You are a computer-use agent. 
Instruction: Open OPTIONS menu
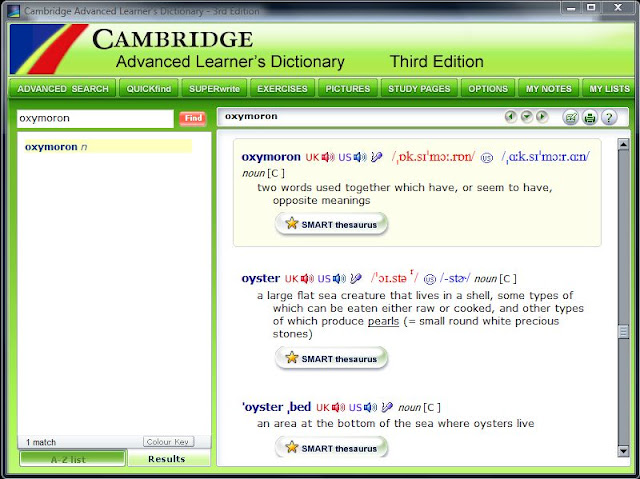pyautogui.click(x=488, y=89)
